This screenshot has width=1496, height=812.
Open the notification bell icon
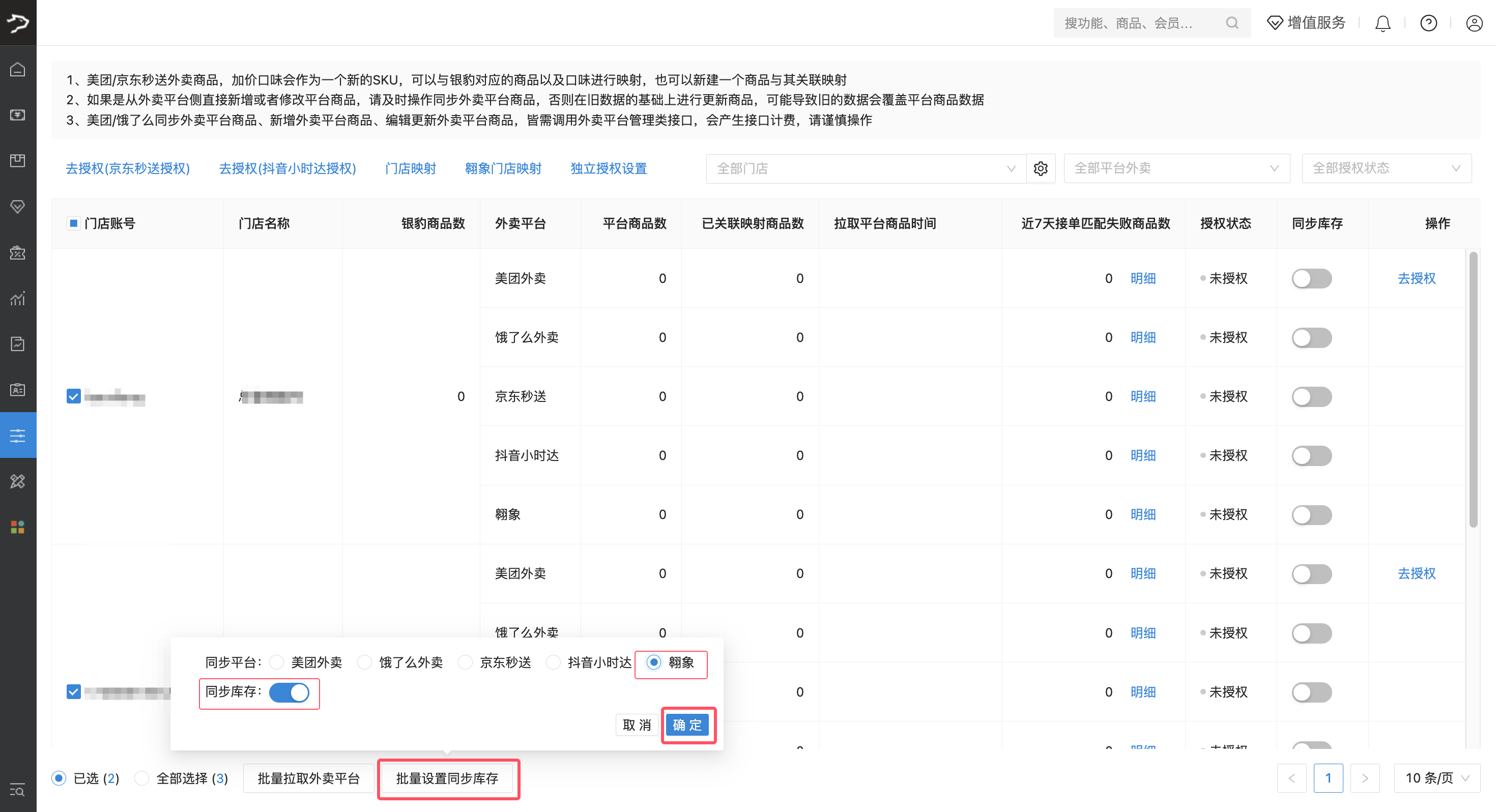point(1383,23)
